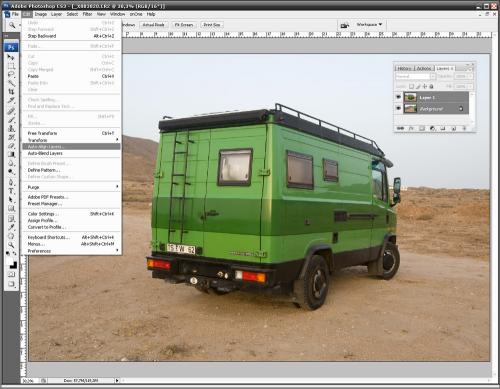
Task: Select the Zoom tool in toolbox
Action: pyautogui.click(x=11, y=245)
